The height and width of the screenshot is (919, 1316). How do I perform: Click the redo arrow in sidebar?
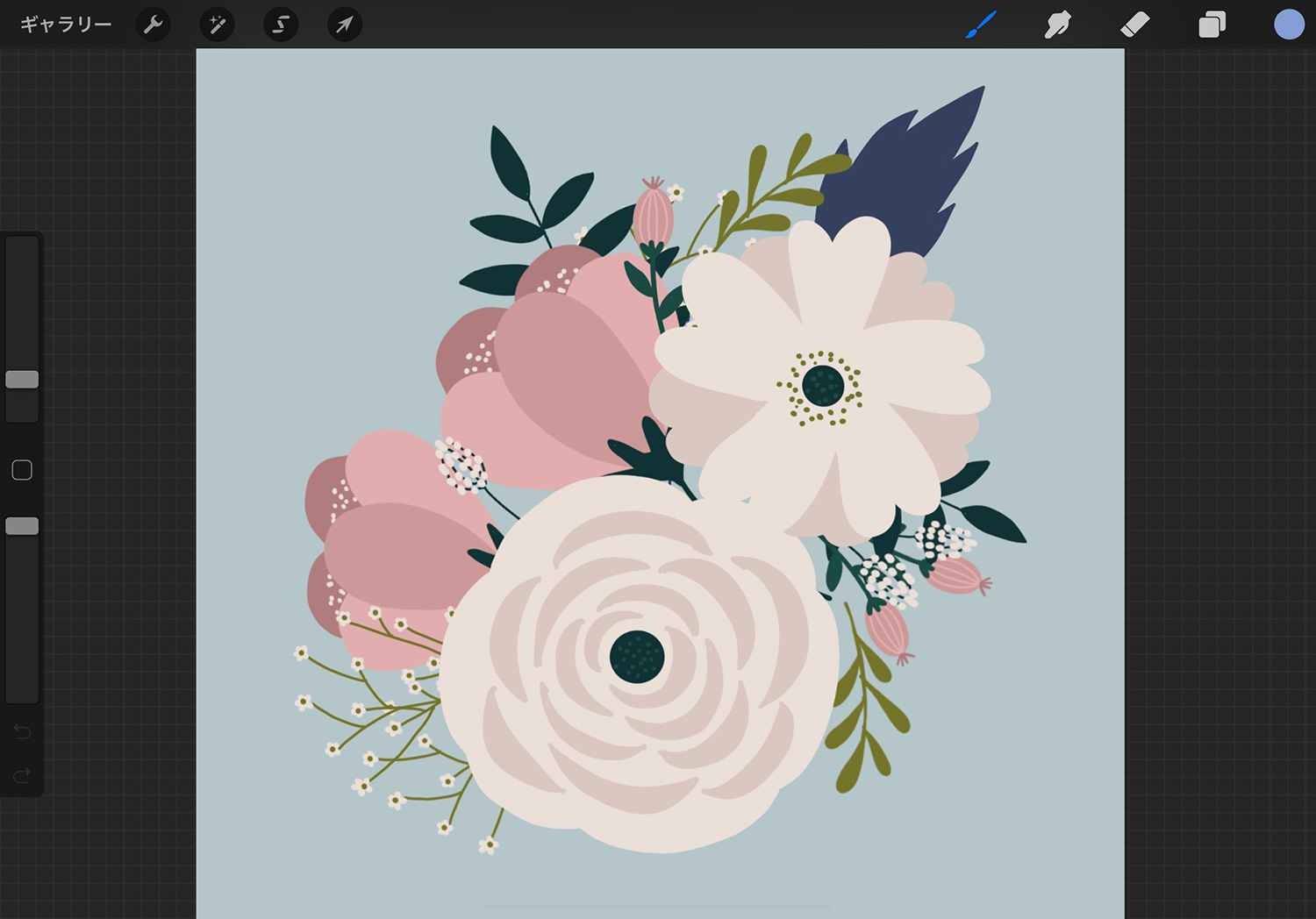pyautogui.click(x=22, y=775)
